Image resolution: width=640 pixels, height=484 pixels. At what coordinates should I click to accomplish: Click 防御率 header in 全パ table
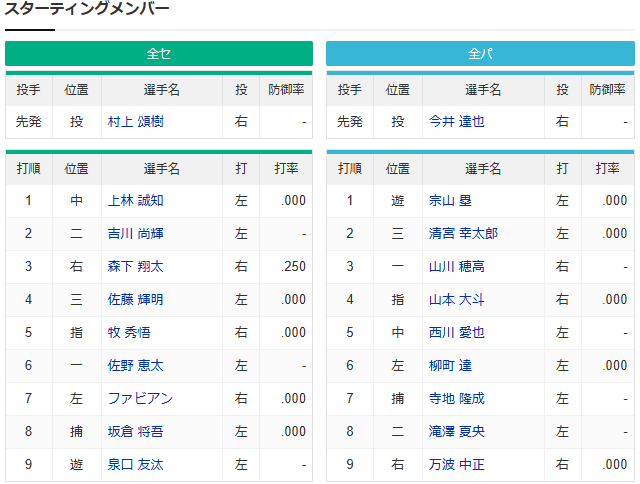(607, 90)
